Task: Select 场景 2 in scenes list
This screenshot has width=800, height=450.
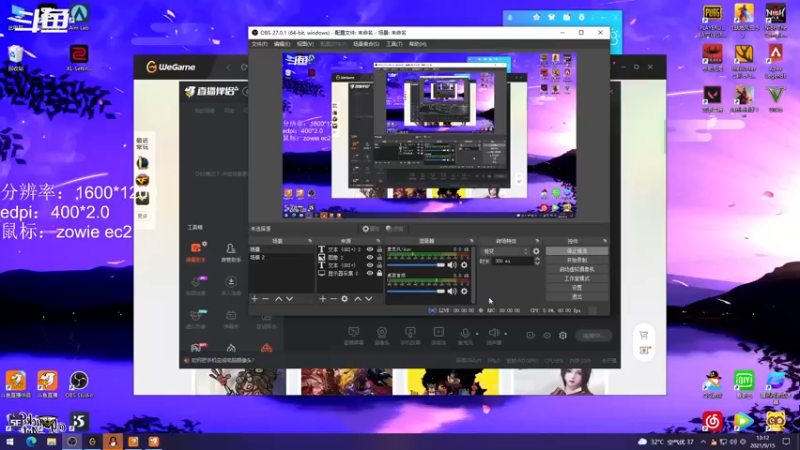Action: (x=282, y=258)
